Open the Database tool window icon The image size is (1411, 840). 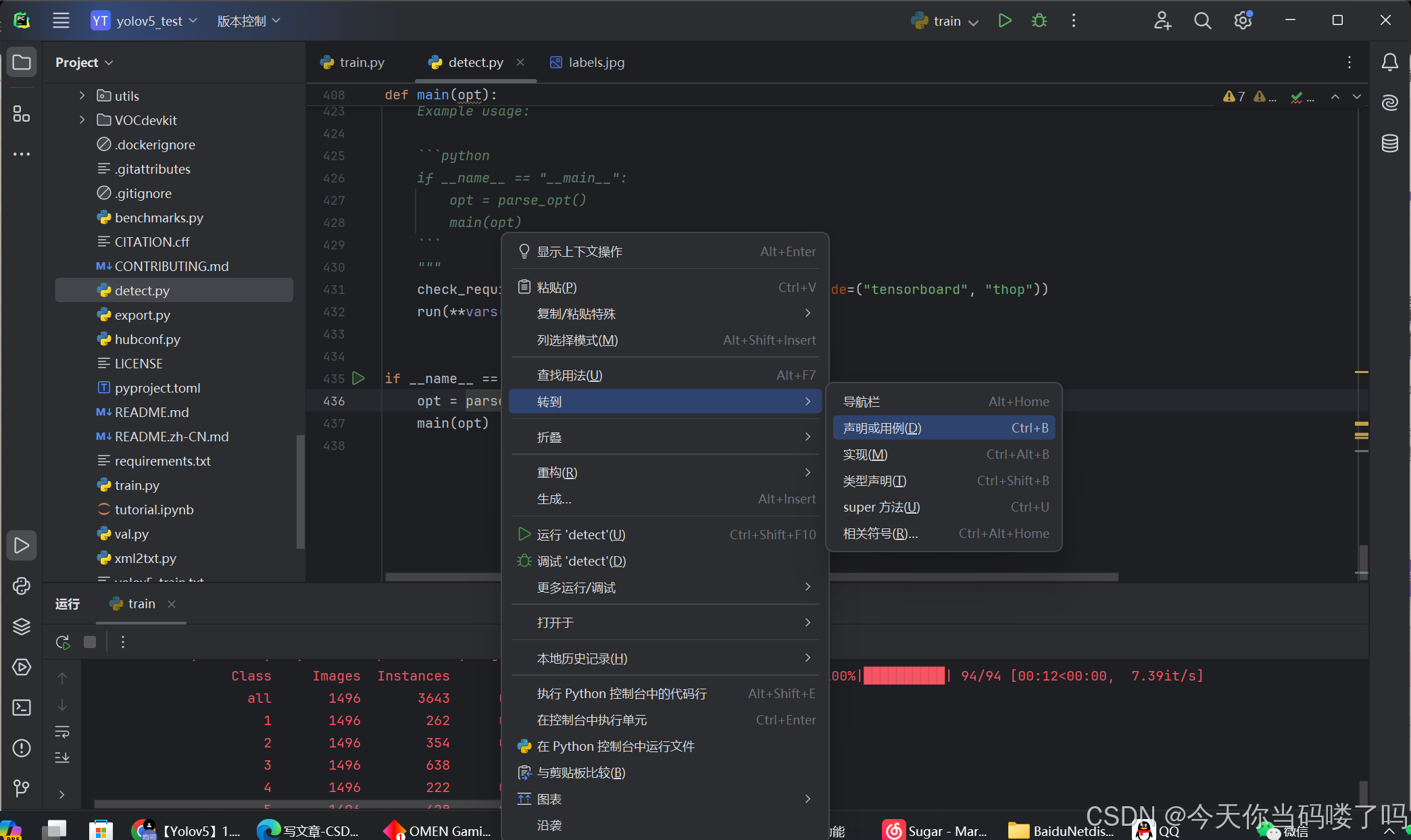click(x=1389, y=143)
